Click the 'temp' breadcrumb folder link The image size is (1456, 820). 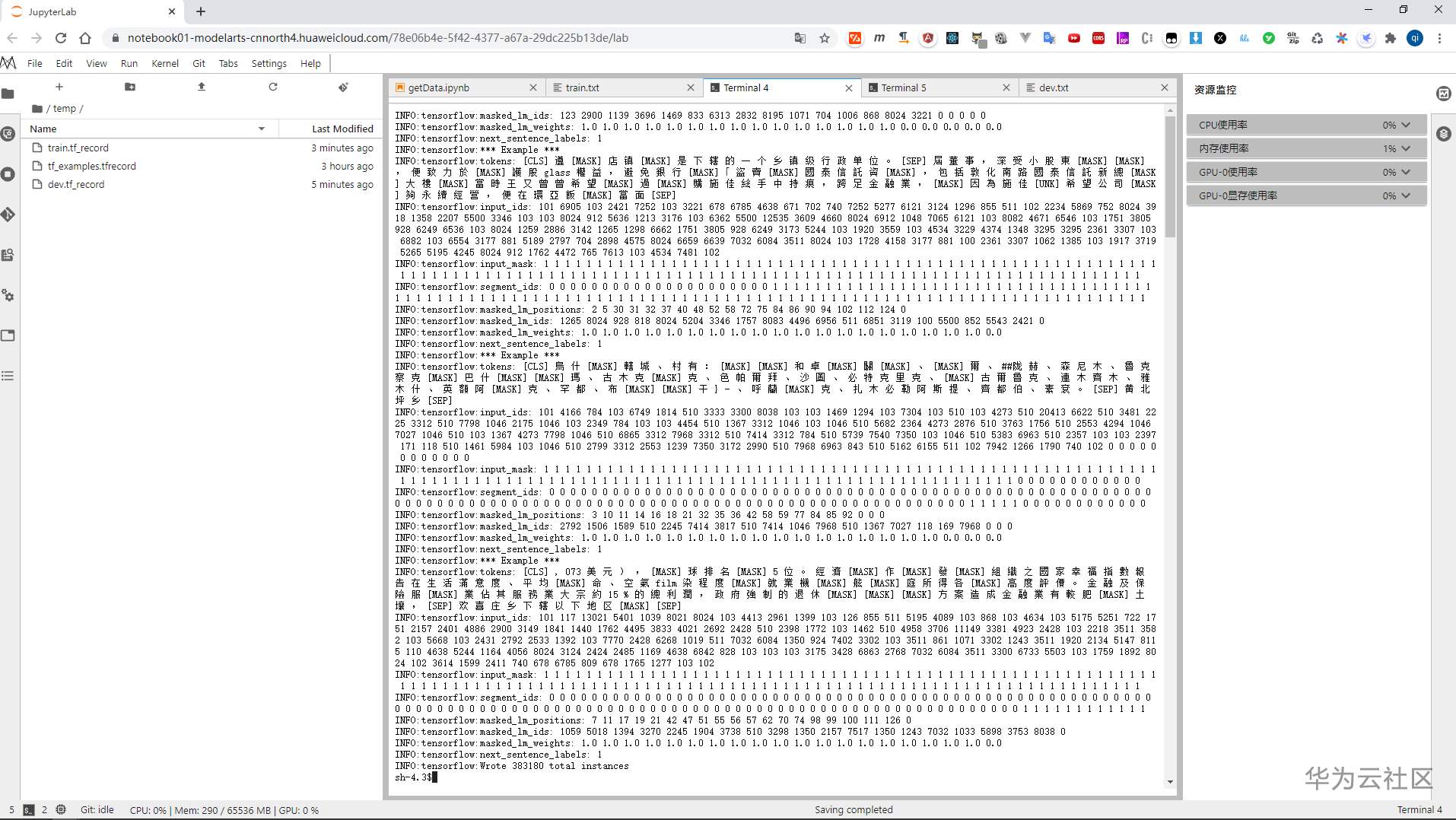coord(65,109)
